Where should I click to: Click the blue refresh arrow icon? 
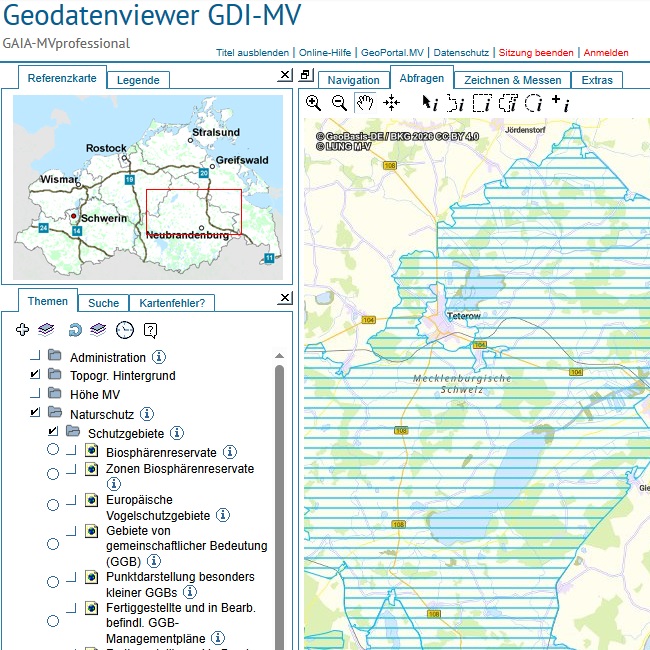75,330
